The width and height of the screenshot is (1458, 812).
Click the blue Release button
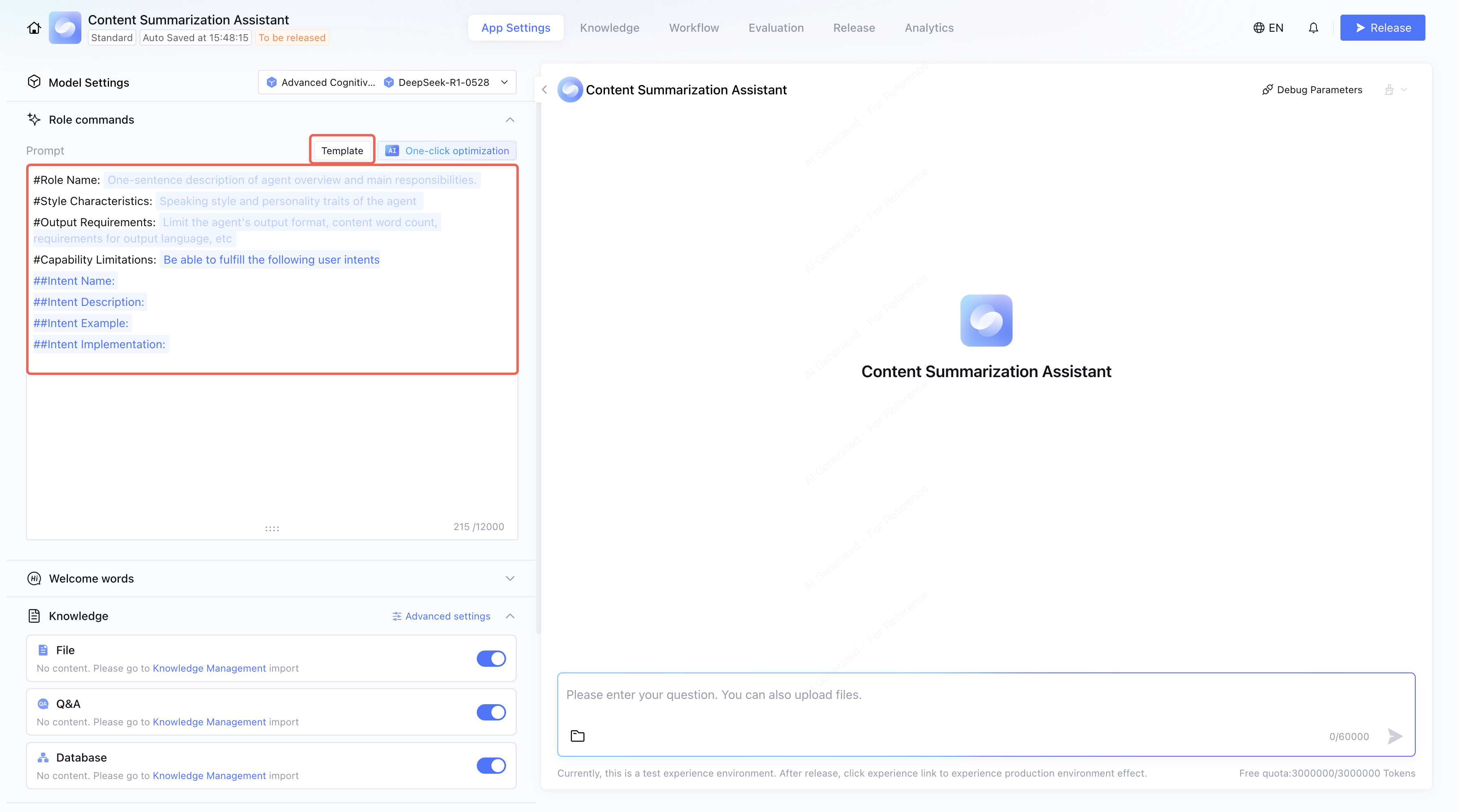pyautogui.click(x=1382, y=28)
